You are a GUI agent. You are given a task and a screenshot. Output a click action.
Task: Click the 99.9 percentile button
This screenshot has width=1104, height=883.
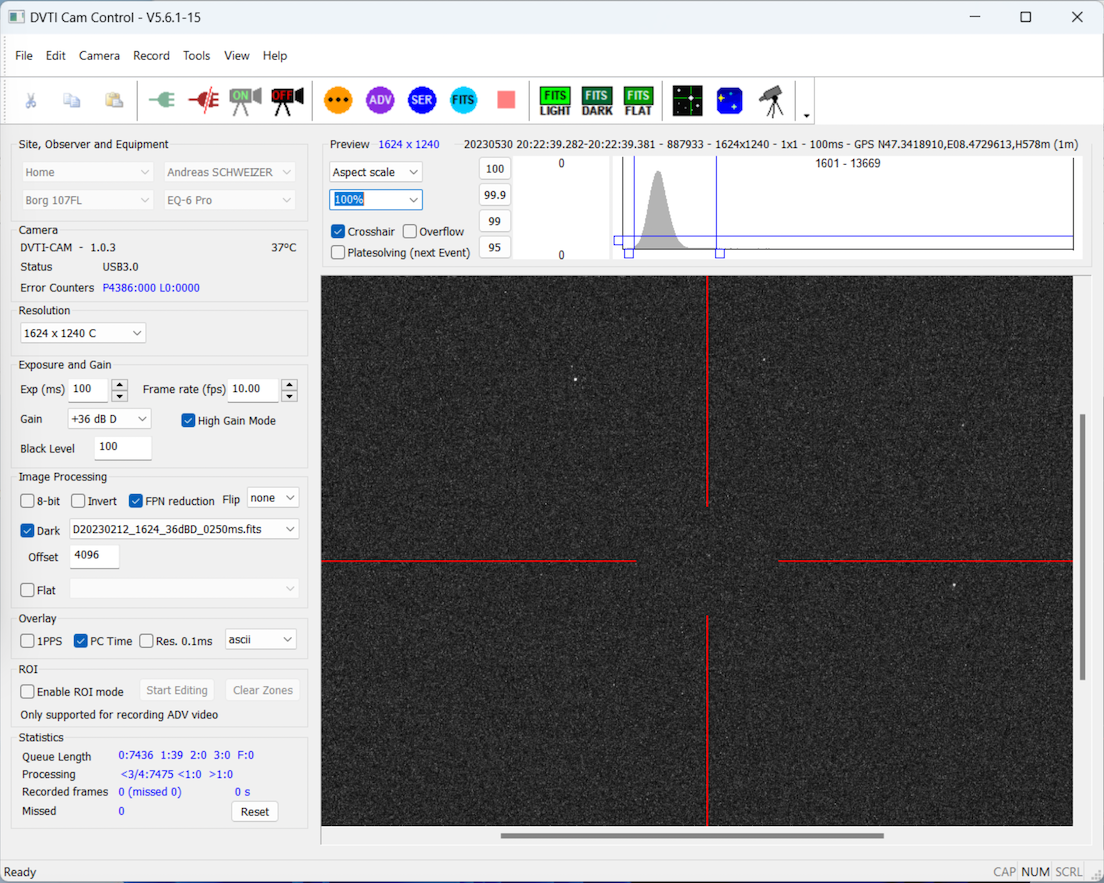pyautogui.click(x=494, y=195)
